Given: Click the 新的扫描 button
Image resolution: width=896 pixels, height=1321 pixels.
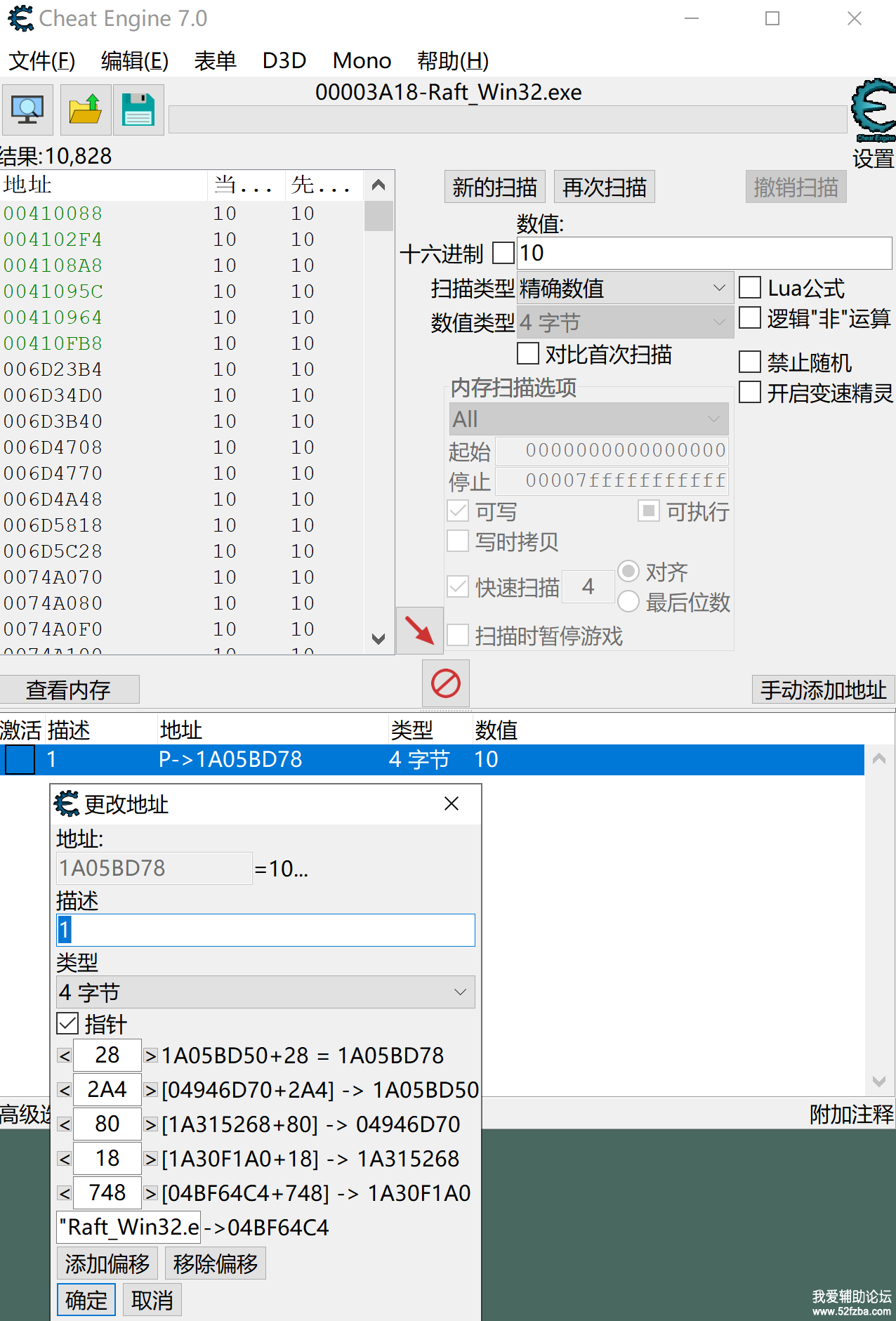Looking at the screenshot, I should pyautogui.click(x=495, y=187).
